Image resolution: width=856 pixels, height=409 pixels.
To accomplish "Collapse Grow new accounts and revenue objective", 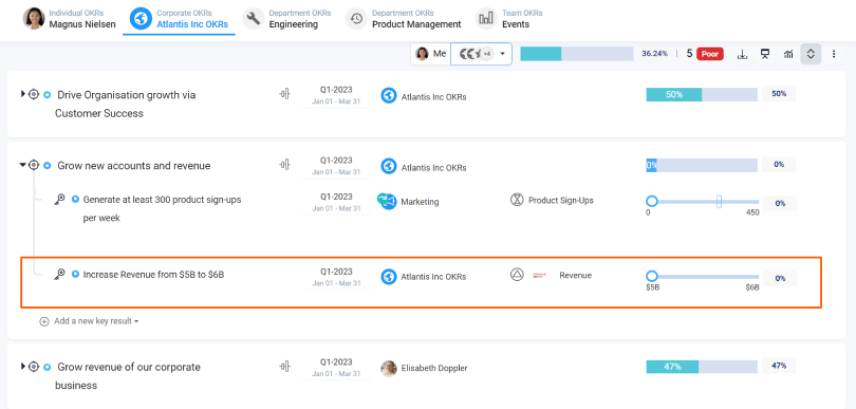I will (x=23, y=164).
